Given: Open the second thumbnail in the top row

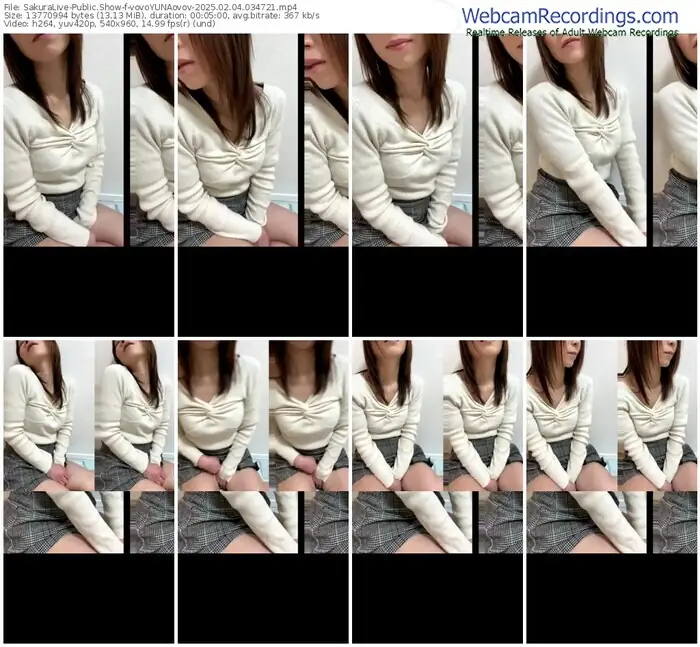Looking at the screenshot, I should point(263,140).
